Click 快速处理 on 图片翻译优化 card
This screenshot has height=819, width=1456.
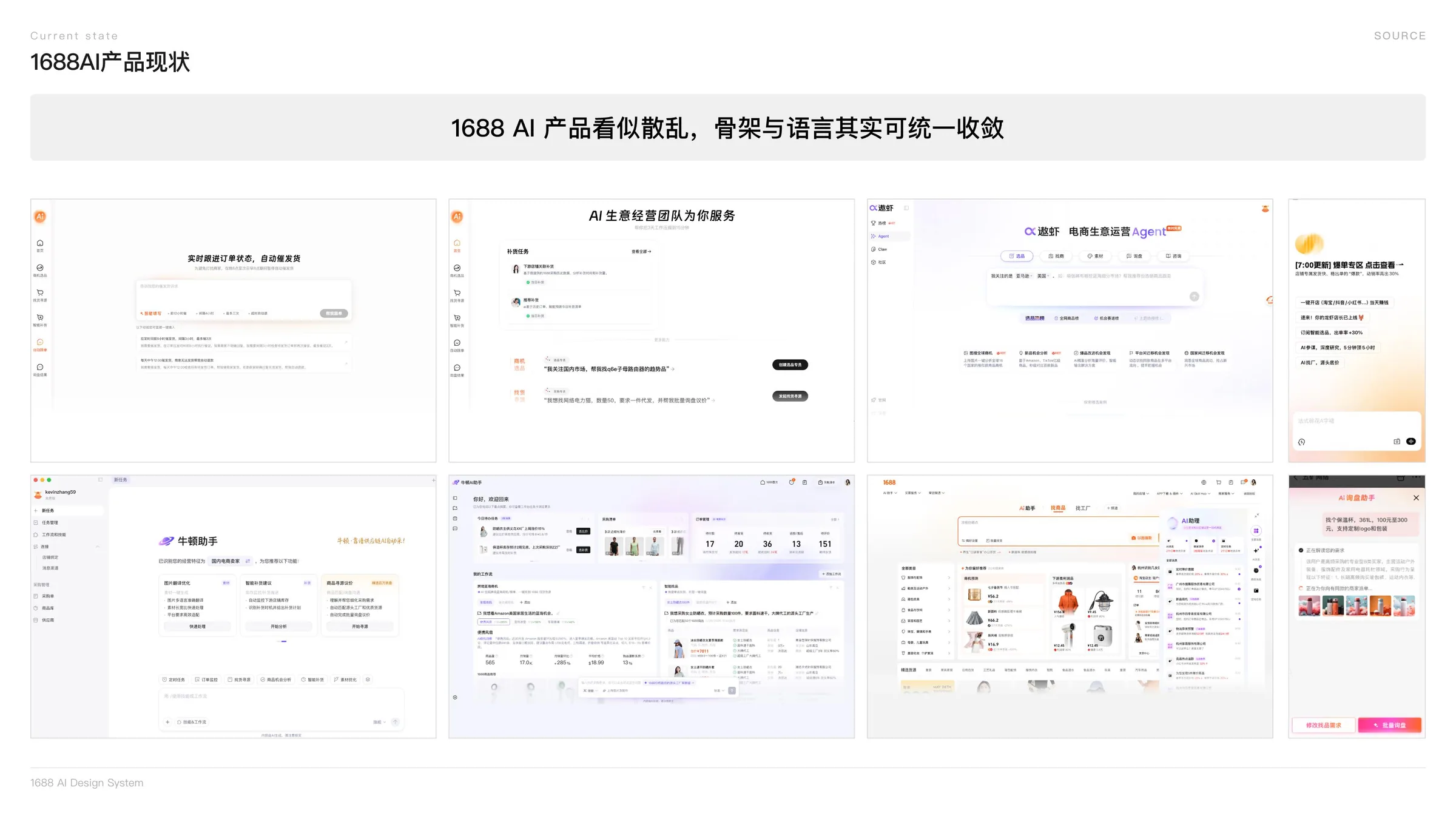coord(197,626)
